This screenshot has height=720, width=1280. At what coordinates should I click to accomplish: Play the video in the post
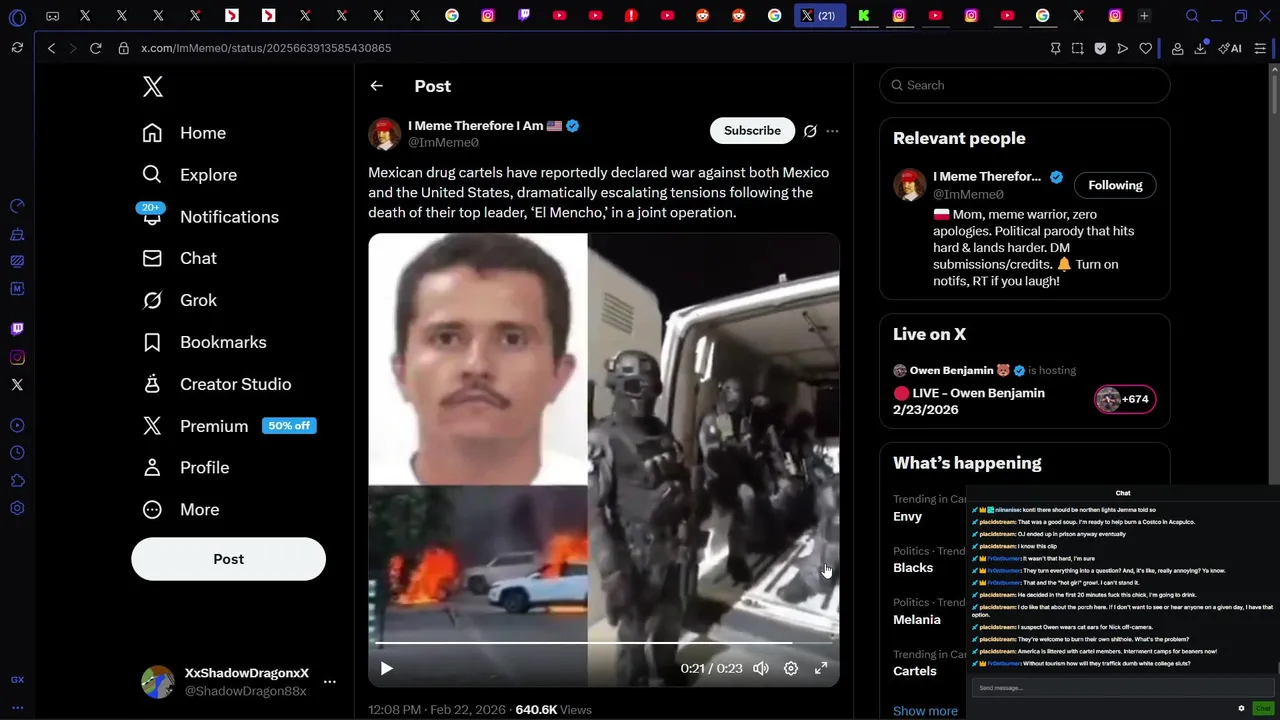pyautogui.click(x=387, y=668)
